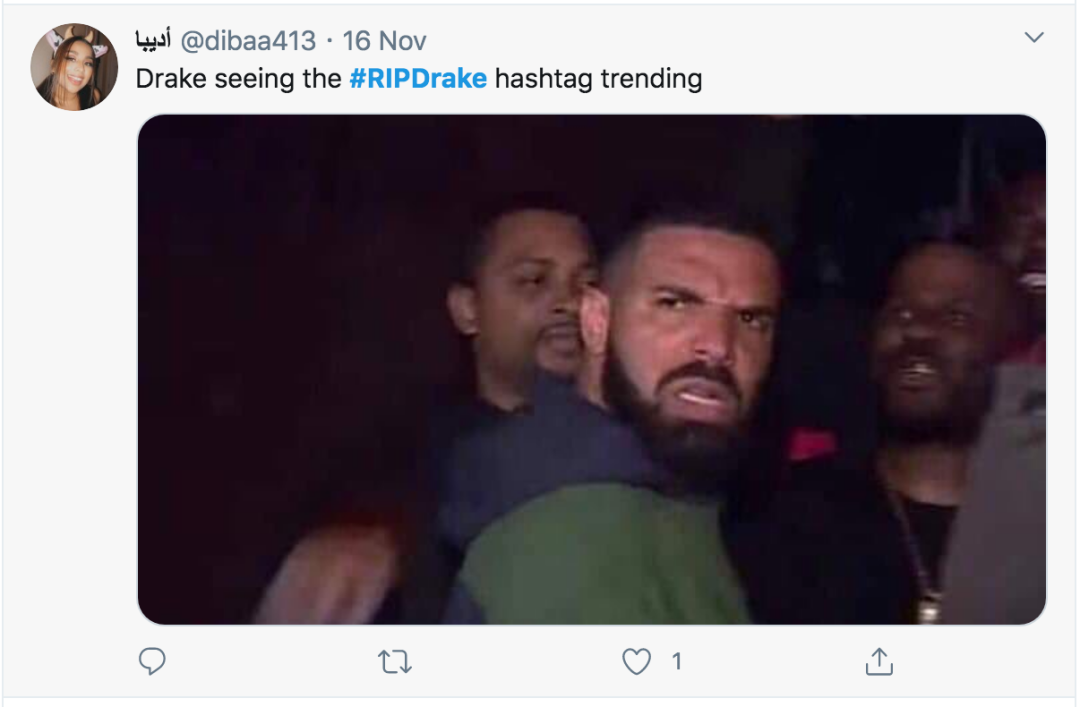Click the words "hashtag trending" in the tweet

pyautogui.click(x=598, y=78)
